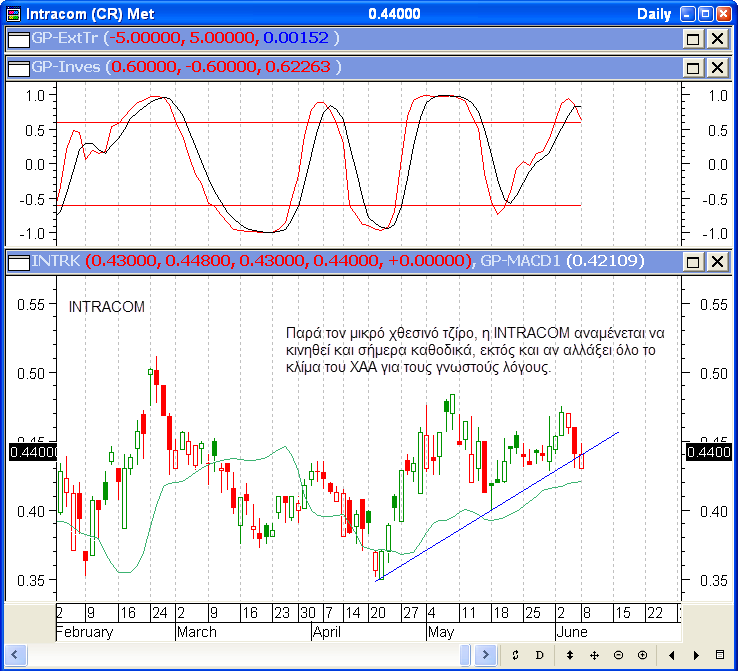Click the left black 0.4400 price tag
Screen dimensions: 738x671
[x=33, y=453]
